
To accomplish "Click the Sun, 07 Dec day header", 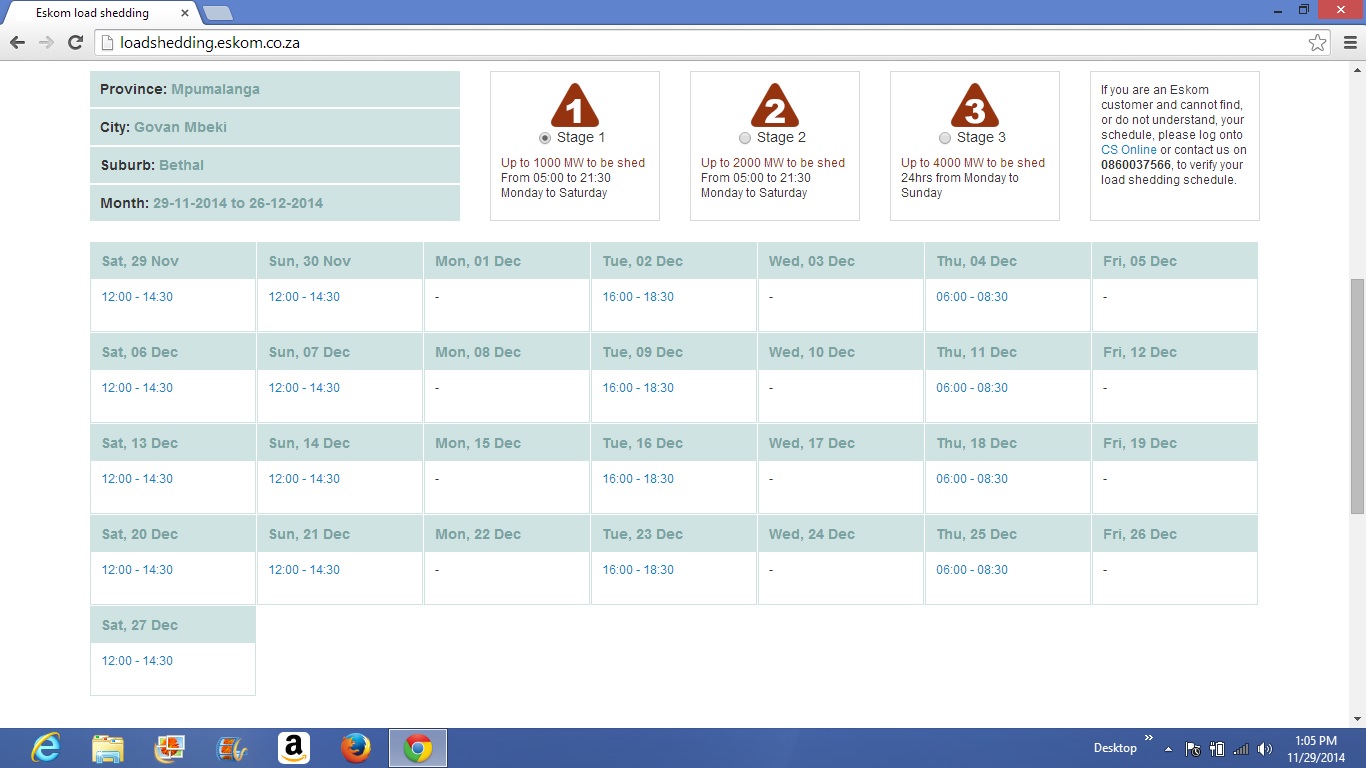I will pyautogui.click(x=340, y=352).
